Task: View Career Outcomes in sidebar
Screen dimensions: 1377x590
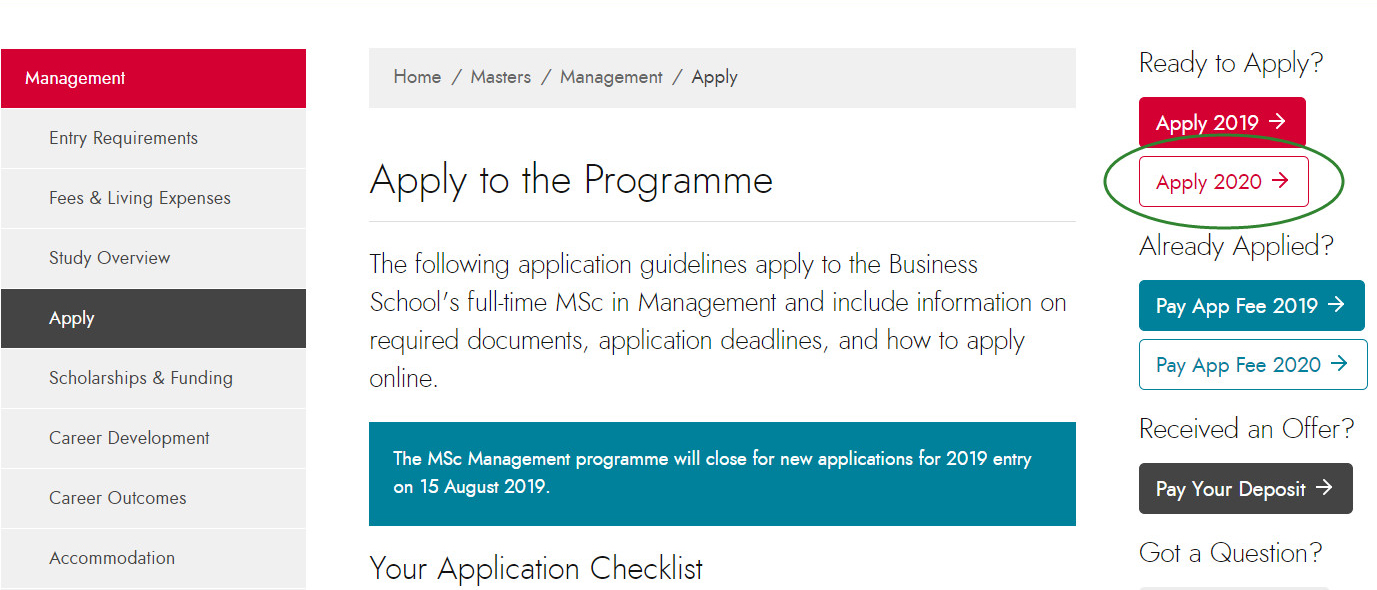Action: [x=153, y=498]
